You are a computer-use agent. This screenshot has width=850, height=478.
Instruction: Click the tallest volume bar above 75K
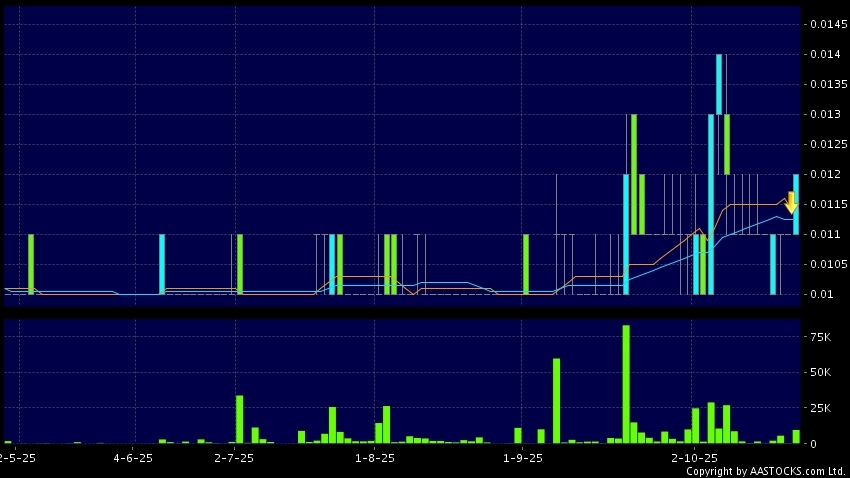pyautogui.click(x=626, y=383)
